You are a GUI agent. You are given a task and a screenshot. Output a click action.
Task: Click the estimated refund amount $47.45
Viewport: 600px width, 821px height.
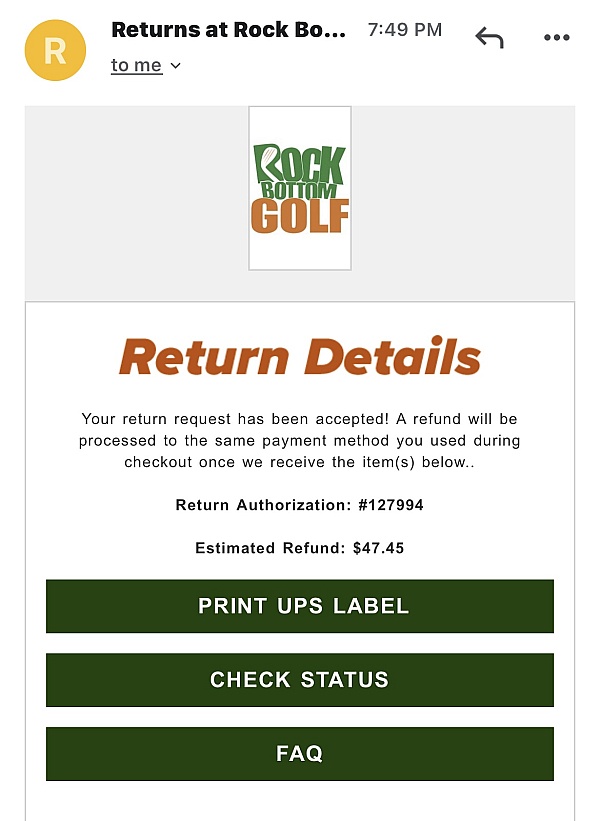click(x=378, y=548)
